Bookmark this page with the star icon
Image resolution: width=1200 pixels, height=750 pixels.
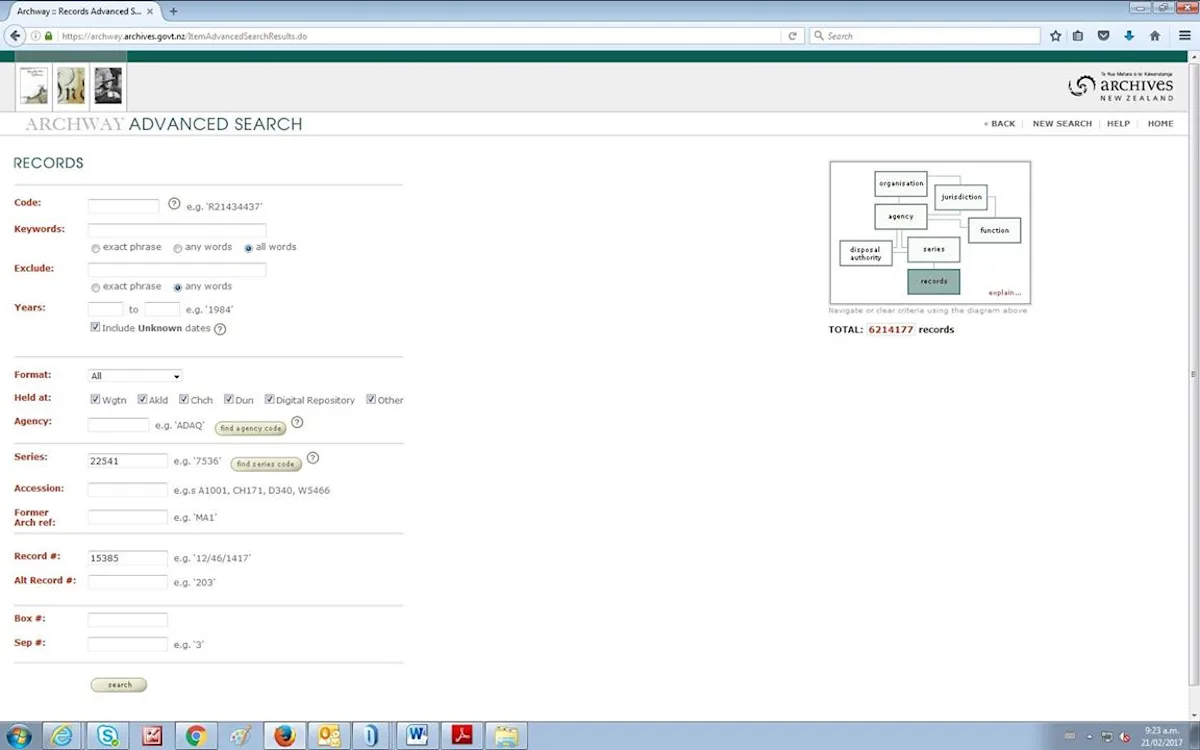(1056, 36)
